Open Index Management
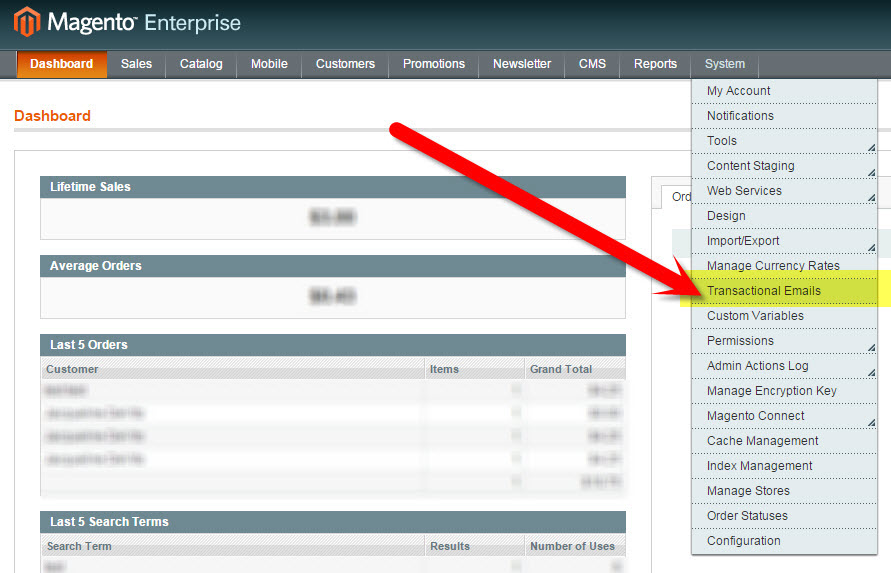The image size is (891, 573). coord(784,466)
